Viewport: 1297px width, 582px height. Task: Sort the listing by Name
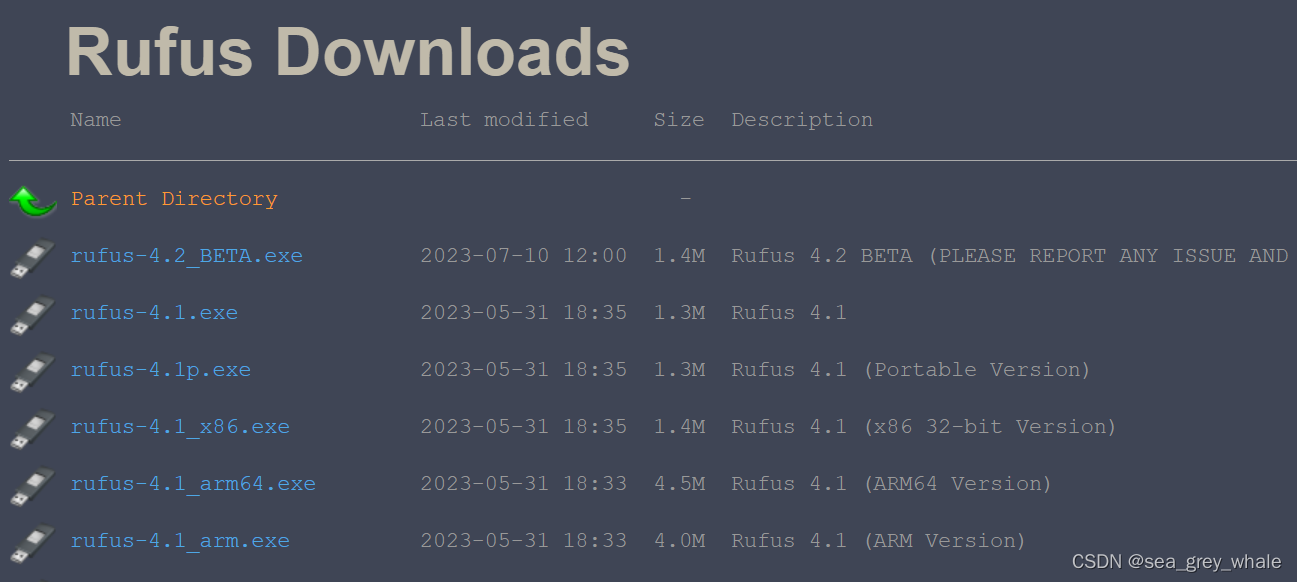coord(95,120)
